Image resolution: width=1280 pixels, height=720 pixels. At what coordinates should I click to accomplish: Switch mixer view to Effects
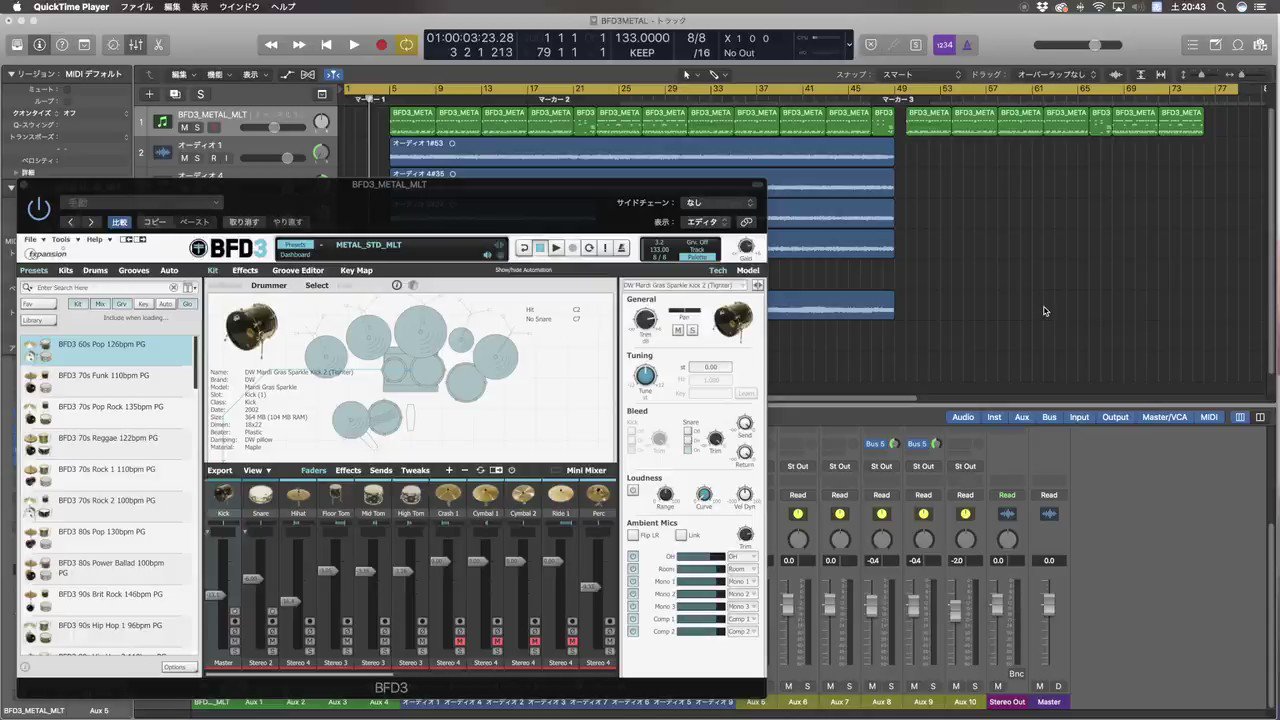pyautogui.click(x=348, y=470)
